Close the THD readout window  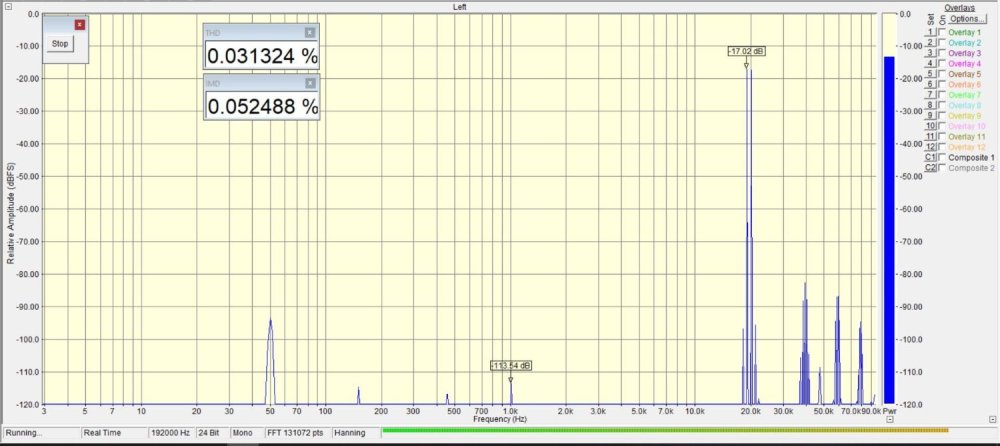click(x=310, y=33)
